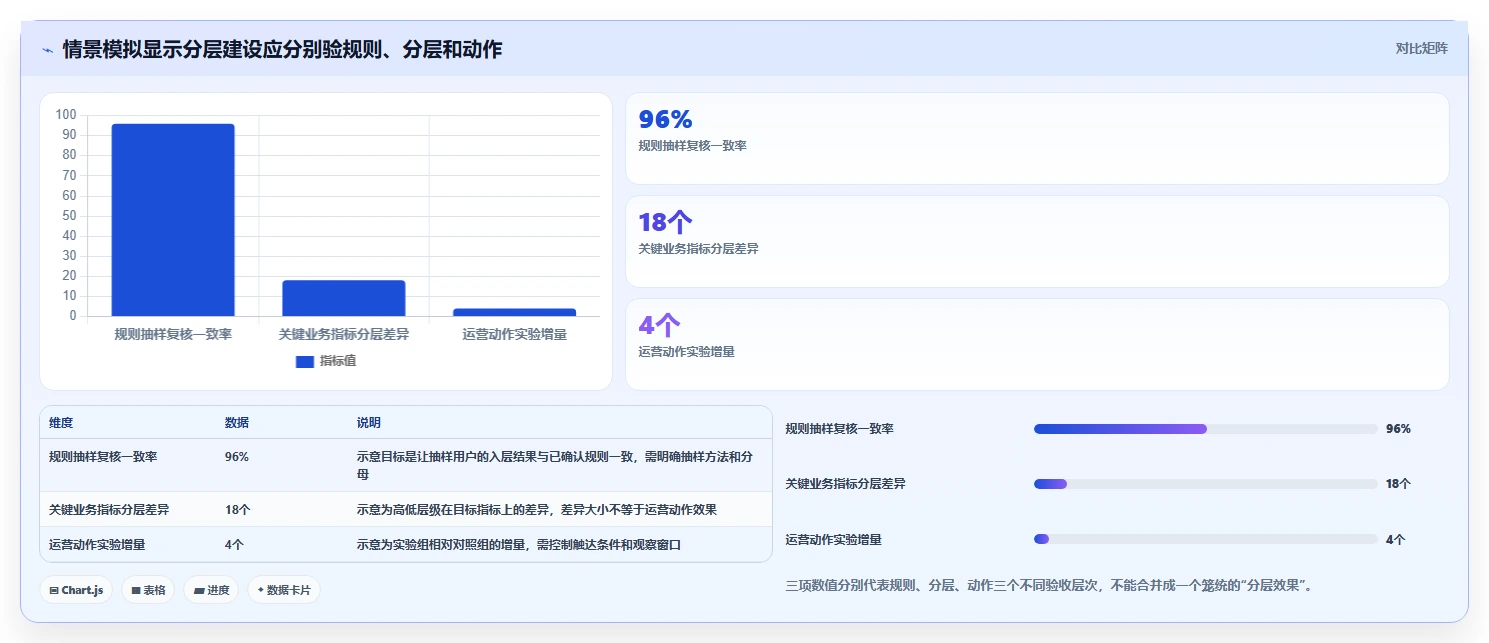This screenshot has height=643, width=1489.
Task: Click the 4个 progress bar for 运营动作实验增量
Action: point(1206,539)
